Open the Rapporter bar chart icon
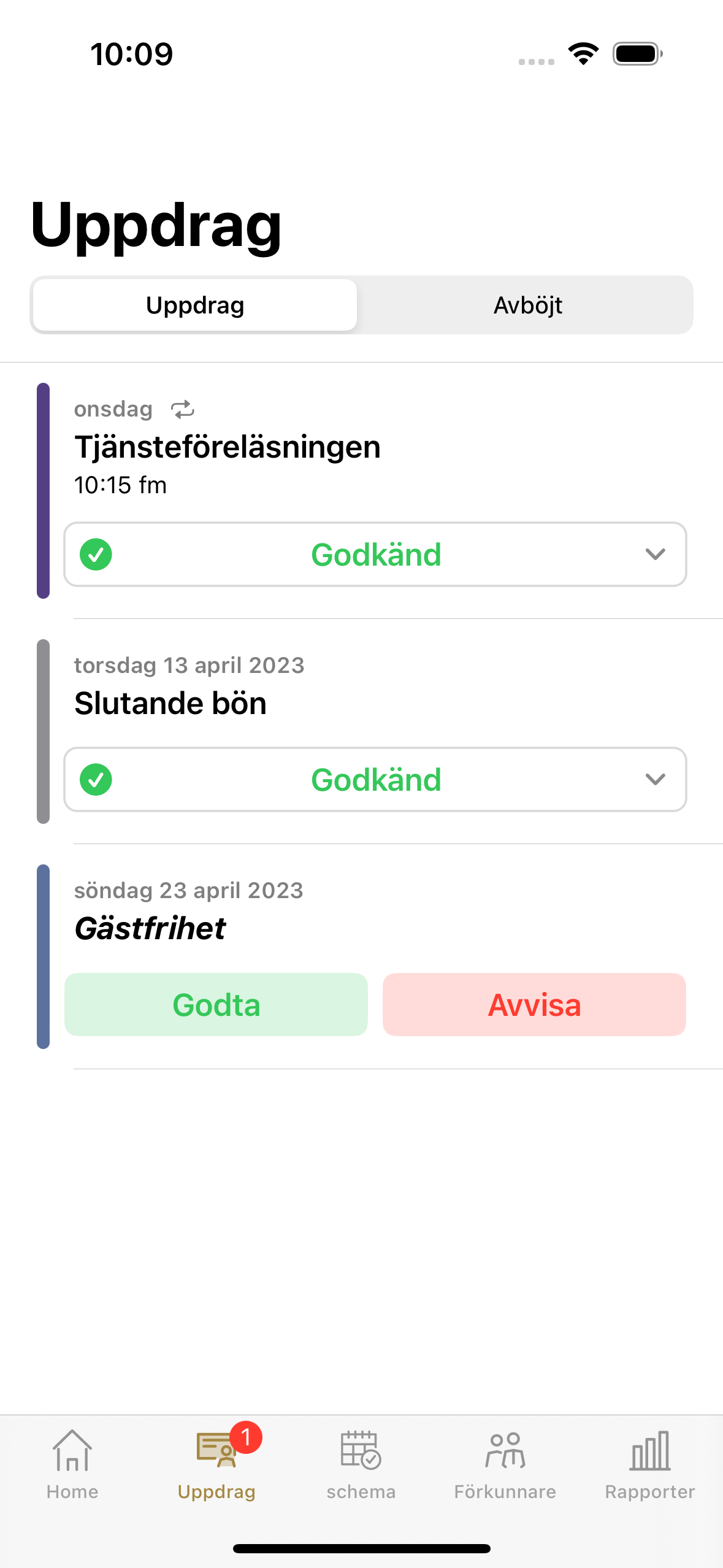The width and height of the screenshot is (723, 1568). 650,1451
